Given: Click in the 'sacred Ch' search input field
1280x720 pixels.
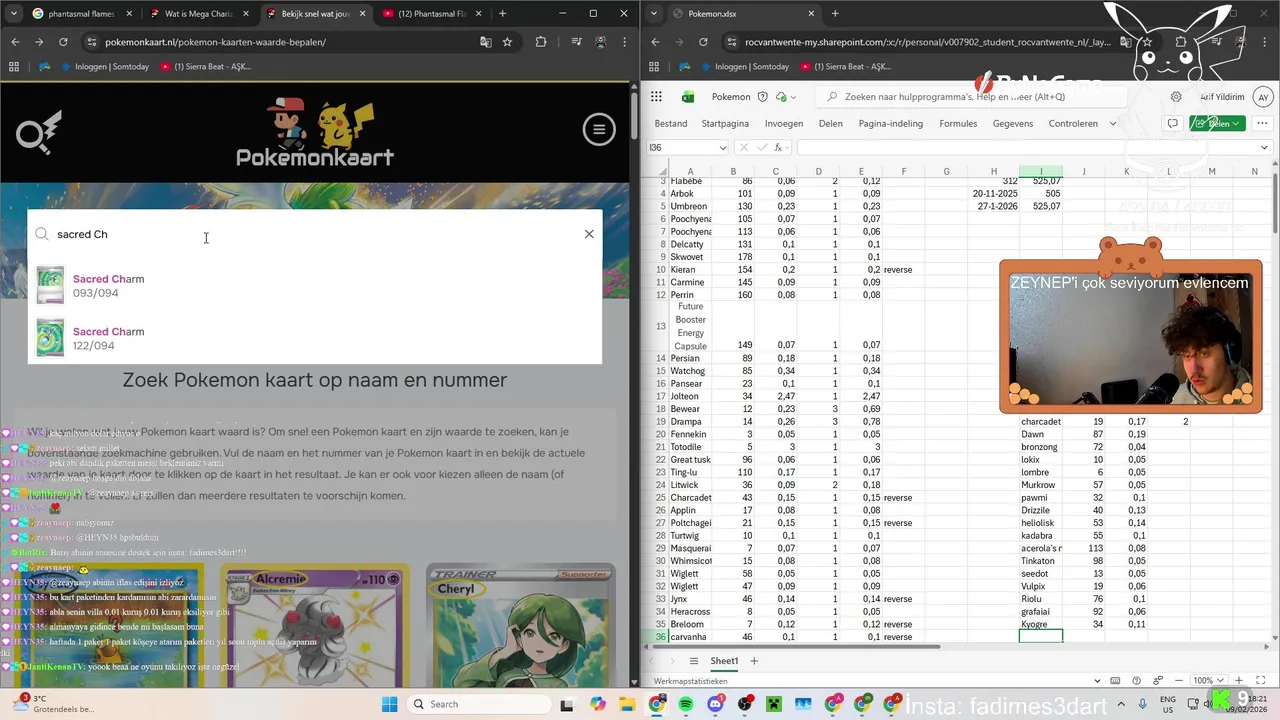Looking at the screenshot, I should tap(314, 234).
